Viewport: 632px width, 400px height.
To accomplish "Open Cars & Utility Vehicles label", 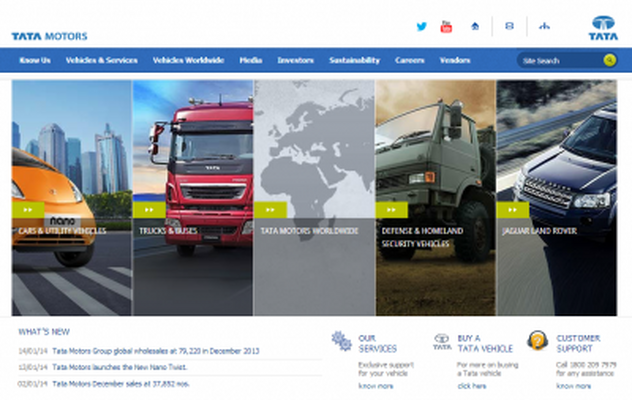I will click(62, 231).
